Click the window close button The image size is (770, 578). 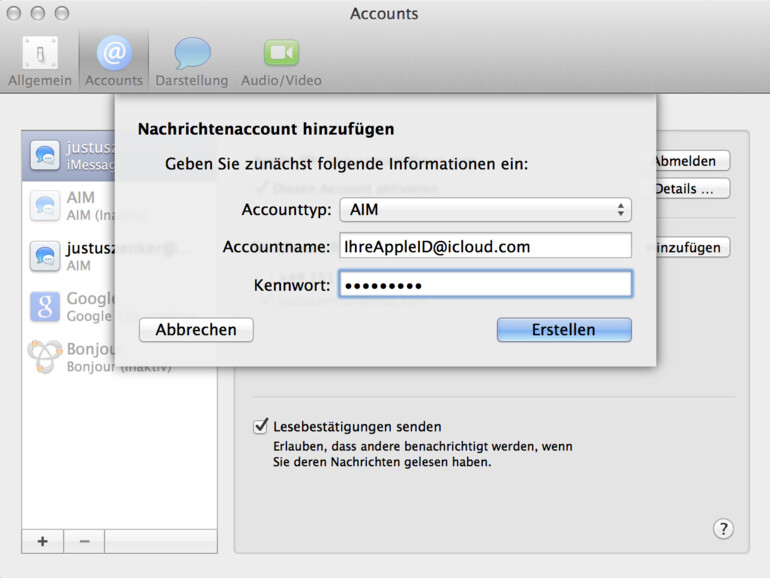(14, 13)
